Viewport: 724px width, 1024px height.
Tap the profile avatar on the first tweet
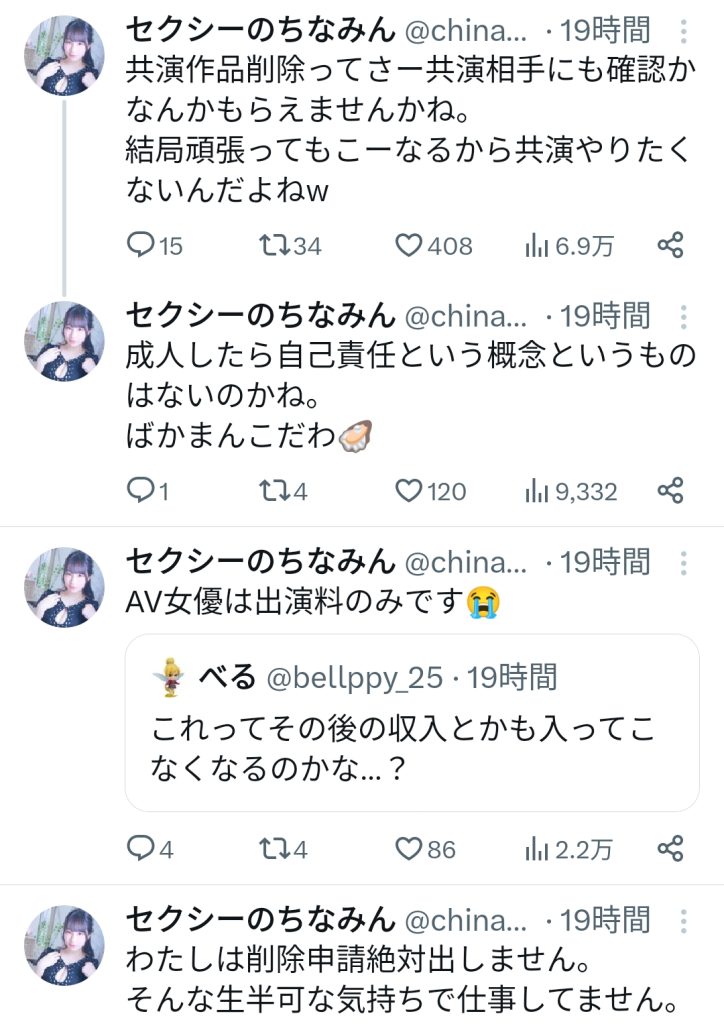coord(63,55)
